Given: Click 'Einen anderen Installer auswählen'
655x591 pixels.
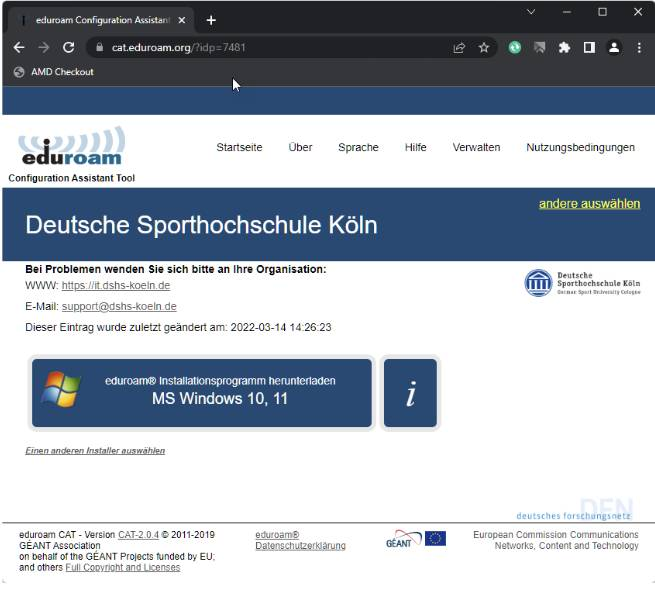Looking at the screenshot, I should point(95,451).
